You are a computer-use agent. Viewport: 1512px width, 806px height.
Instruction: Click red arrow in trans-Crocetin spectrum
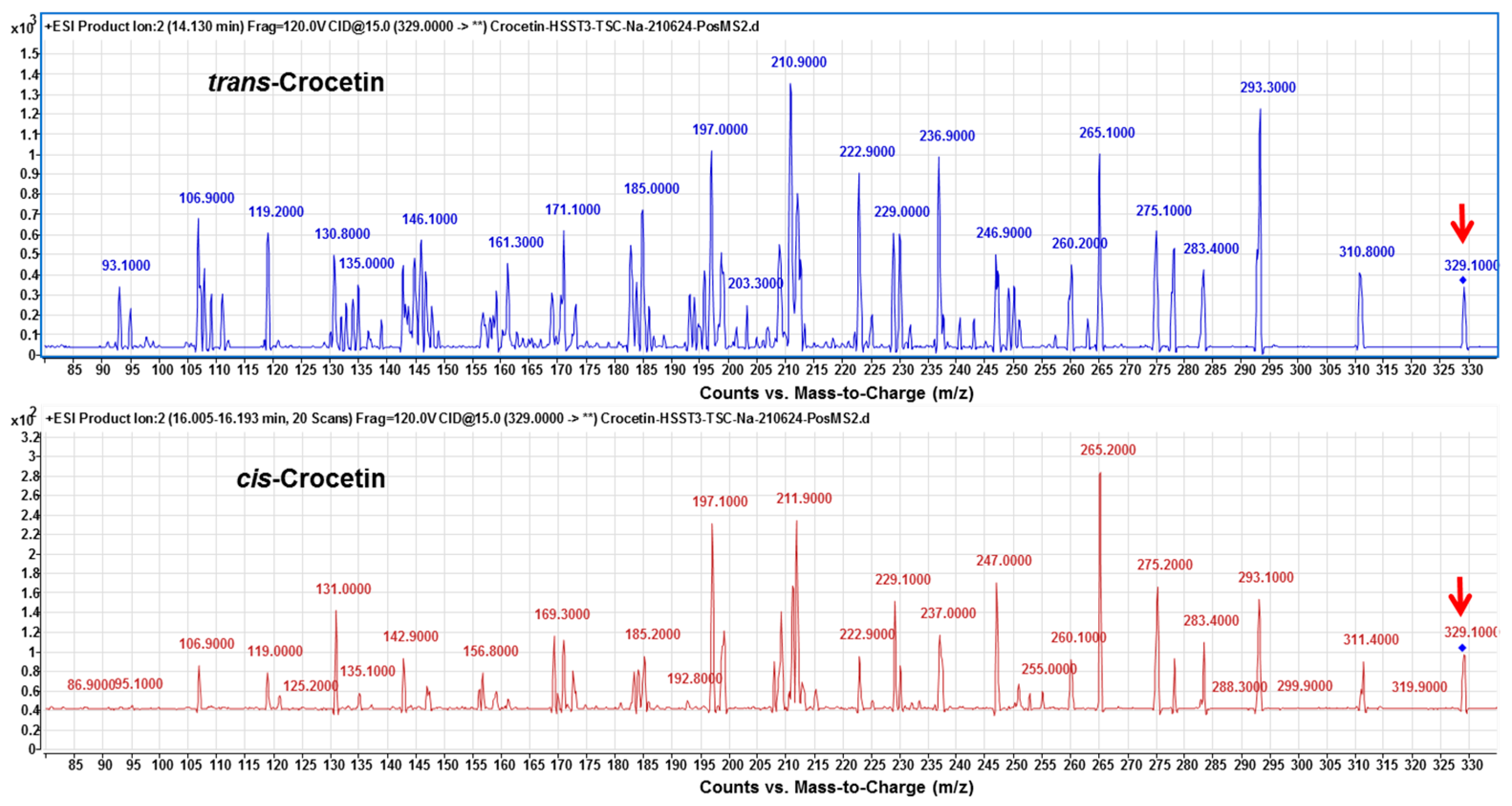pos(1461,224)
